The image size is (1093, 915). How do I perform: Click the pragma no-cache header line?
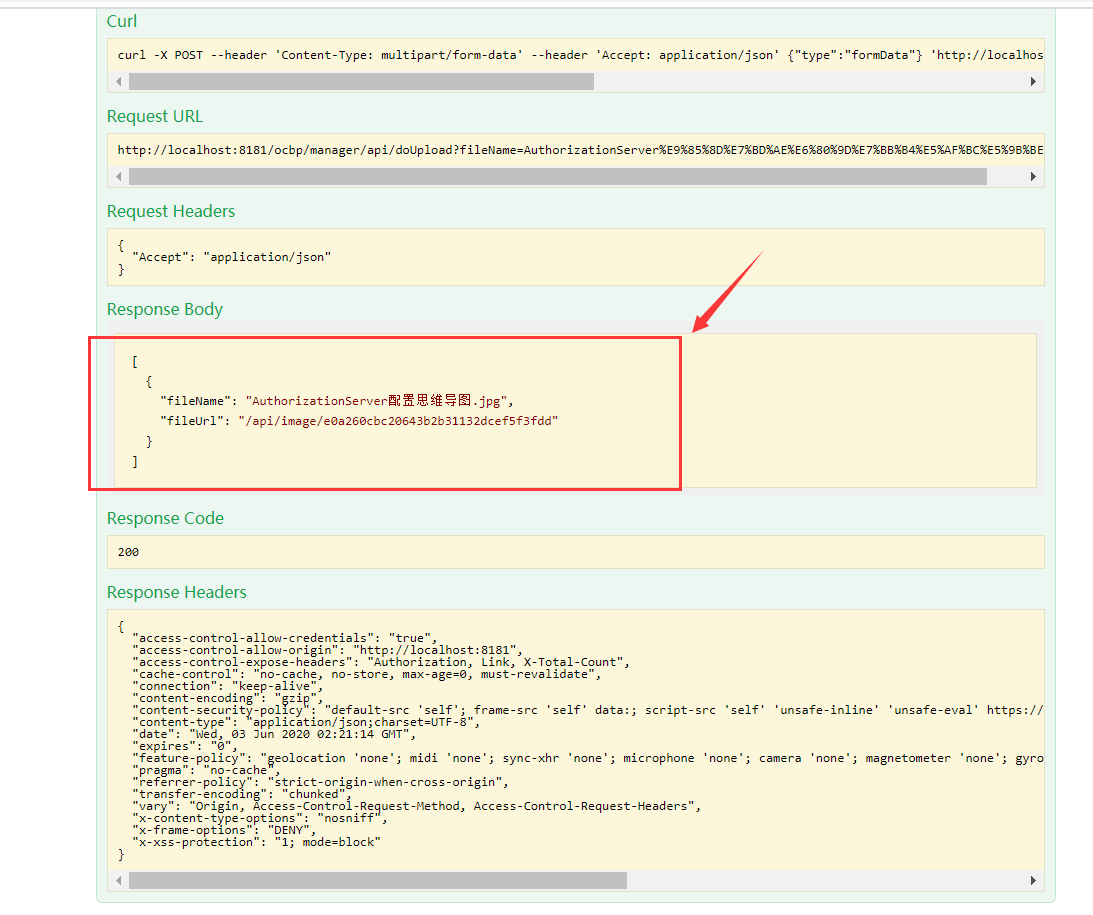(206, 770)
